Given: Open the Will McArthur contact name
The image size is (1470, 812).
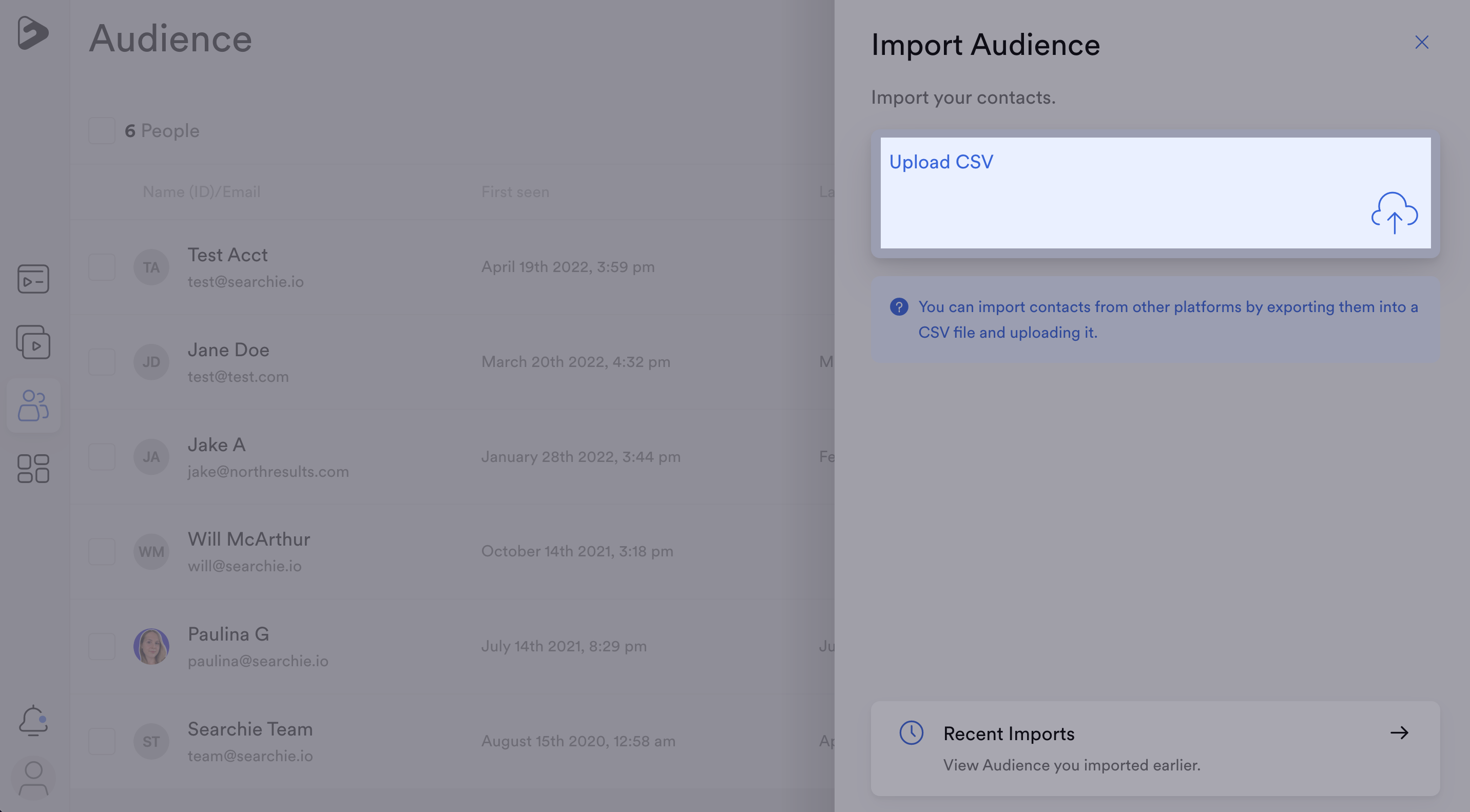Looking at the screenshot, I should [249, 539].
